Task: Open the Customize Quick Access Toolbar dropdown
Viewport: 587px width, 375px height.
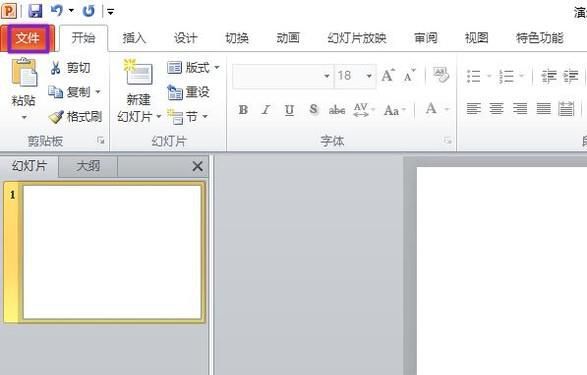Action: pos(110,12)
